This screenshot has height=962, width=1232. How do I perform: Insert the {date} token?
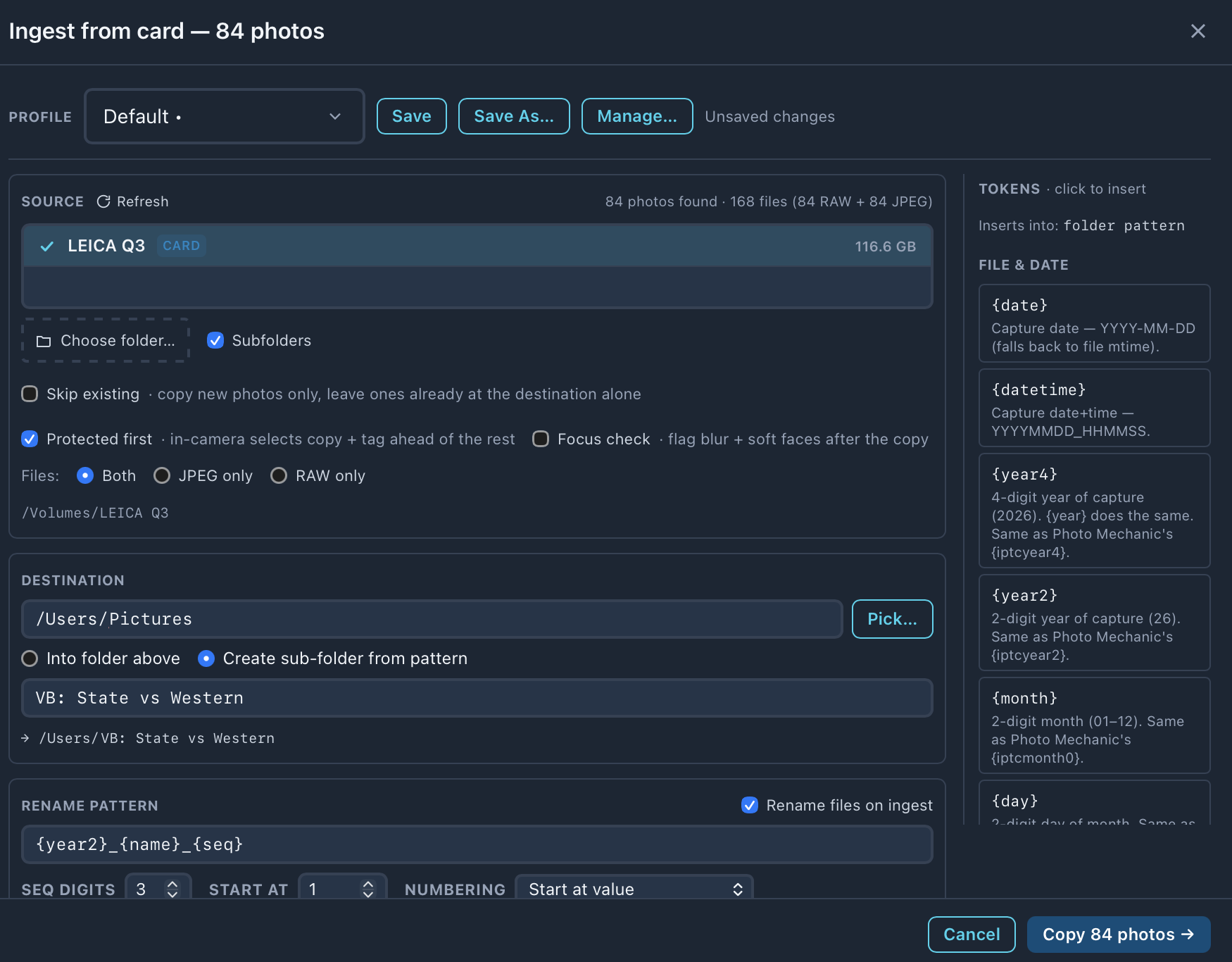point(1094,323)
